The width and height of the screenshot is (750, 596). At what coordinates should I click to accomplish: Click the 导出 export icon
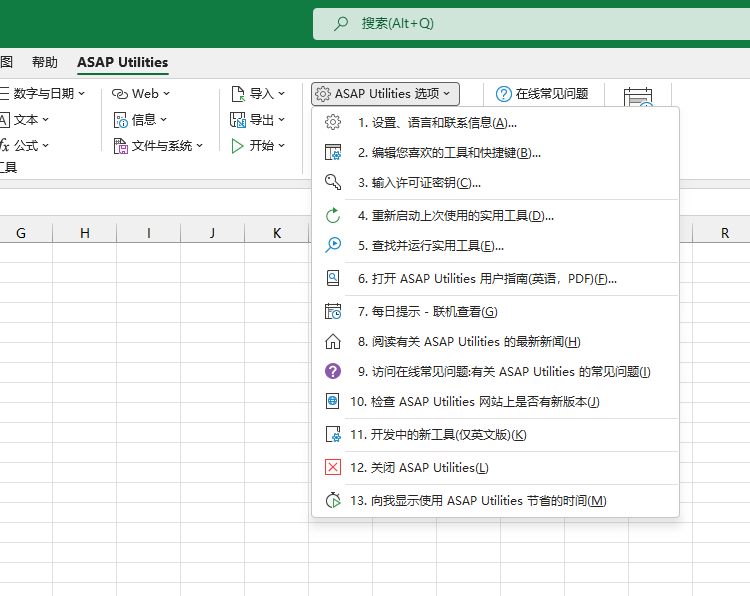pyautogui.click(x=238, y=120)
